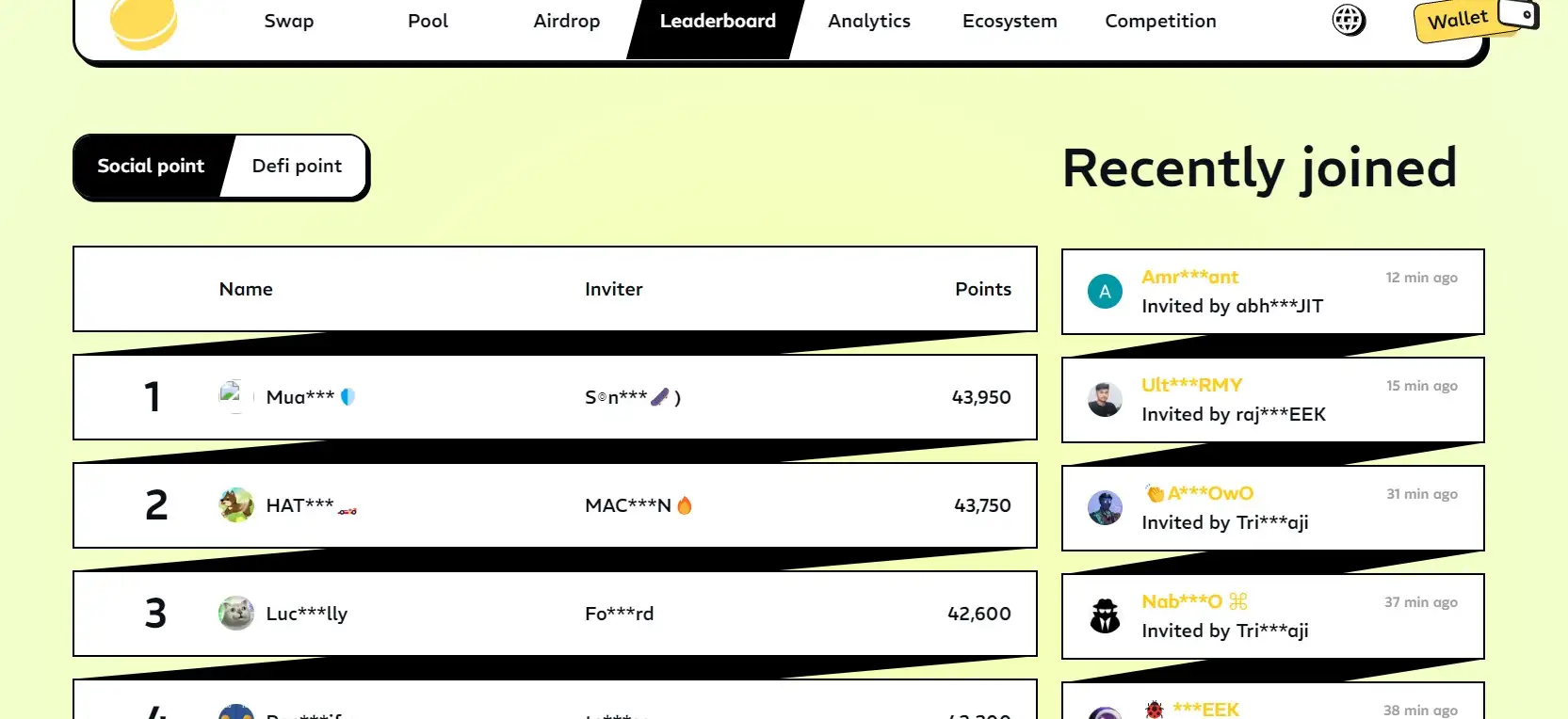Open the globe language selector
The width and height of the screenshot is (1568, 719).
[1349, 20]
